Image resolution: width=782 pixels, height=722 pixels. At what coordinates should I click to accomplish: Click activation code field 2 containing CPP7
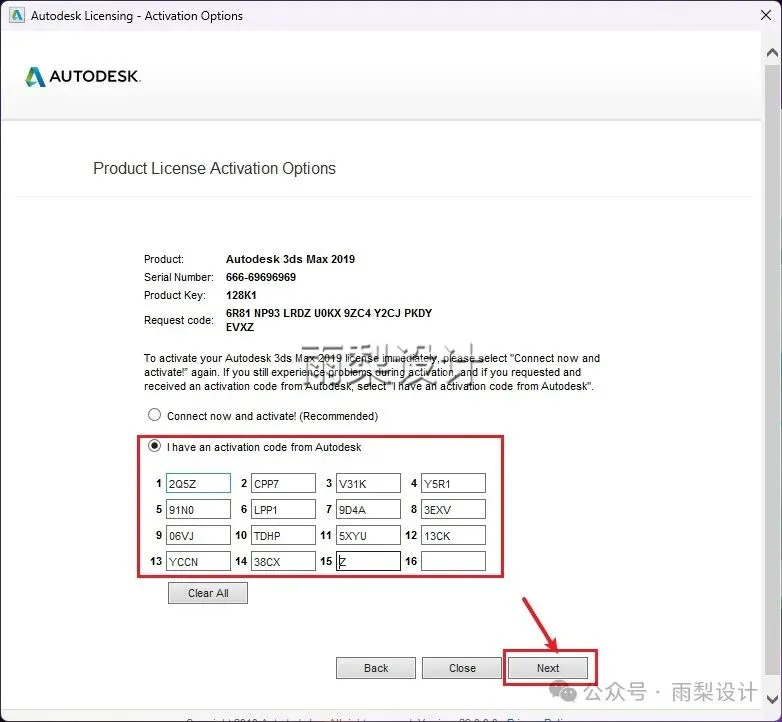coord(283,483)
